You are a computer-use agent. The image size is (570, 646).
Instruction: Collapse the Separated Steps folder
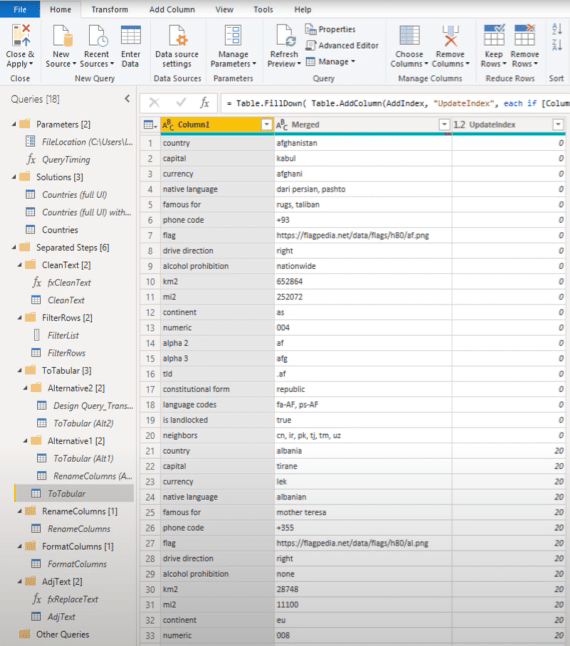[x=14, y=248]
